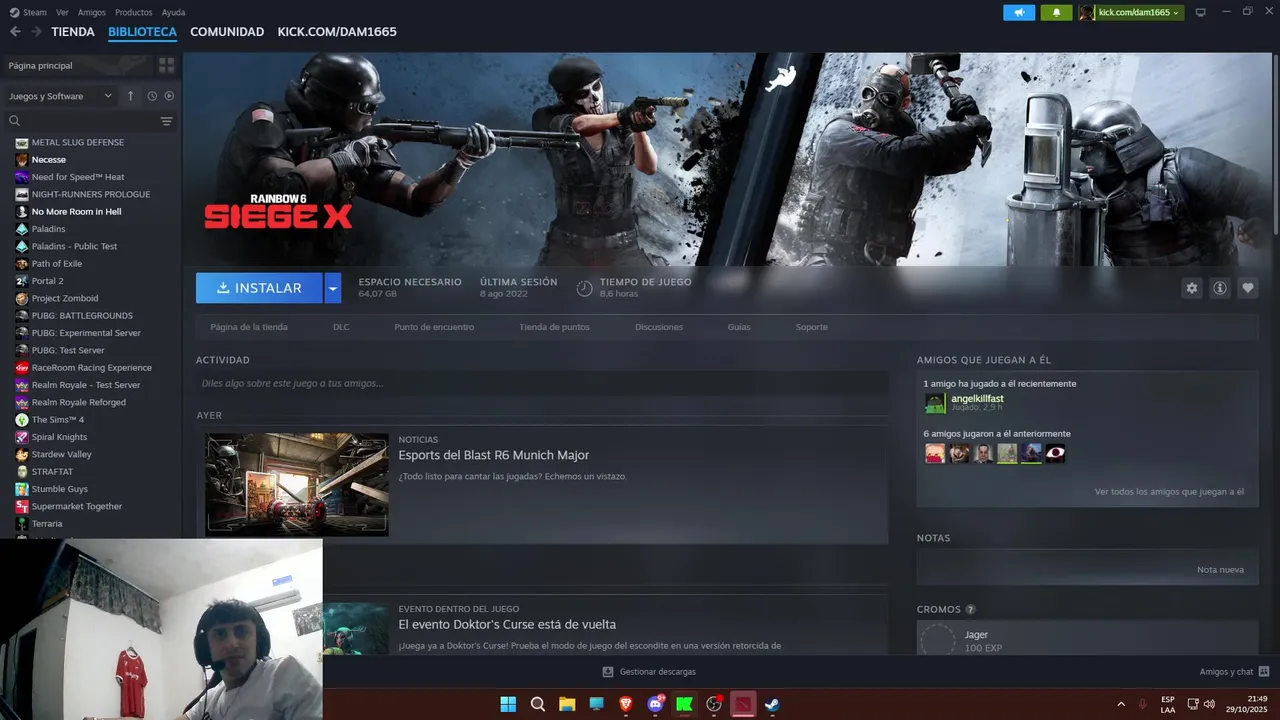Viewport: 1280px width, 720px height.
Task: Open Tienda de puntos
Action: pos(554,327)
